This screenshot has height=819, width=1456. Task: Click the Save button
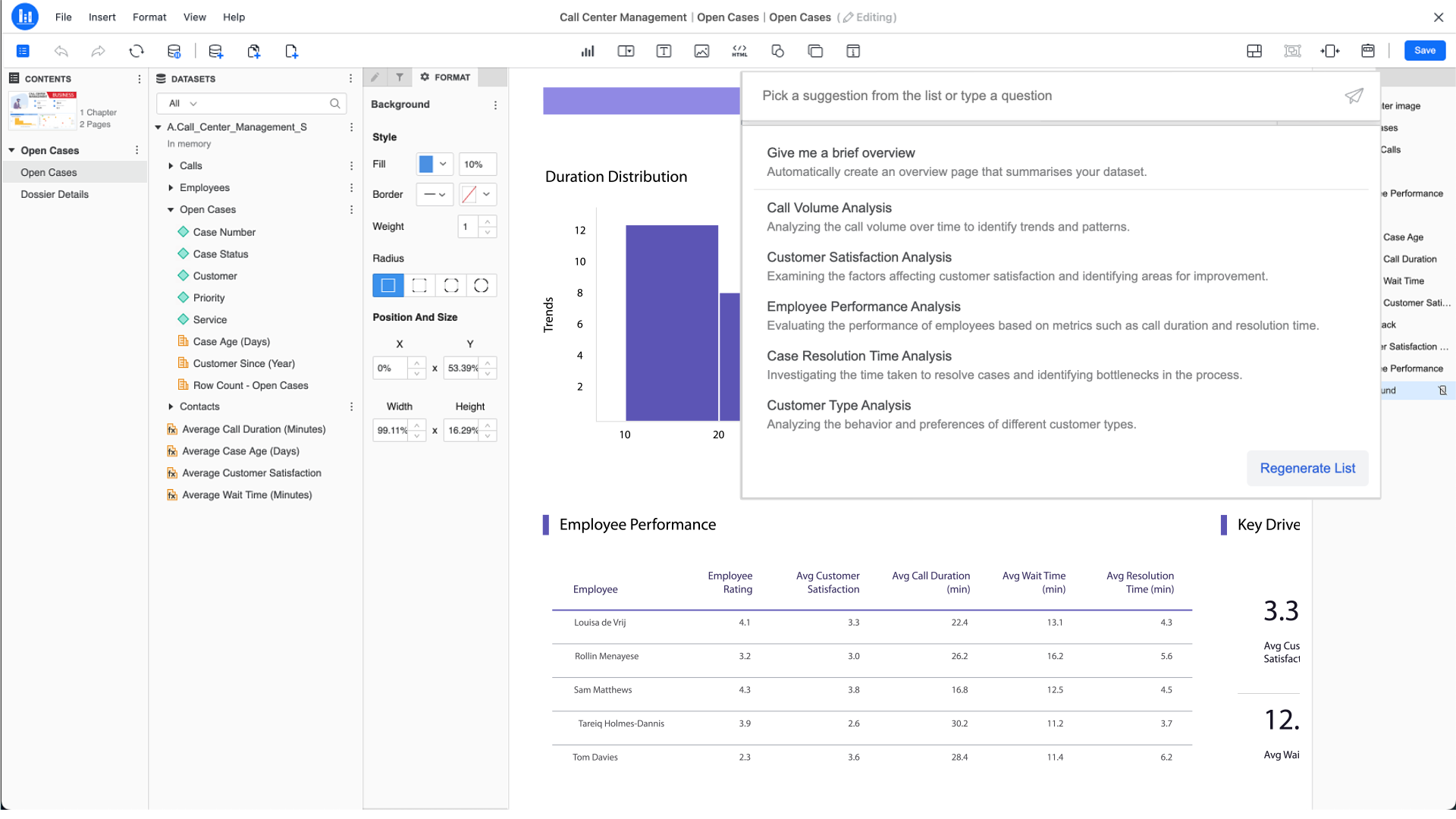tap(1424, 50)
